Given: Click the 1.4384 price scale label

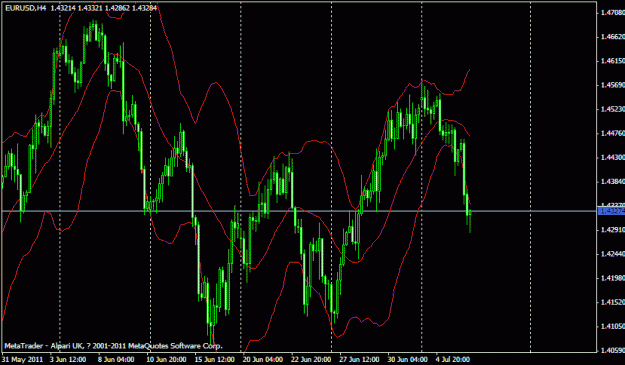Looking at the screenshot, I should point(612,181).
